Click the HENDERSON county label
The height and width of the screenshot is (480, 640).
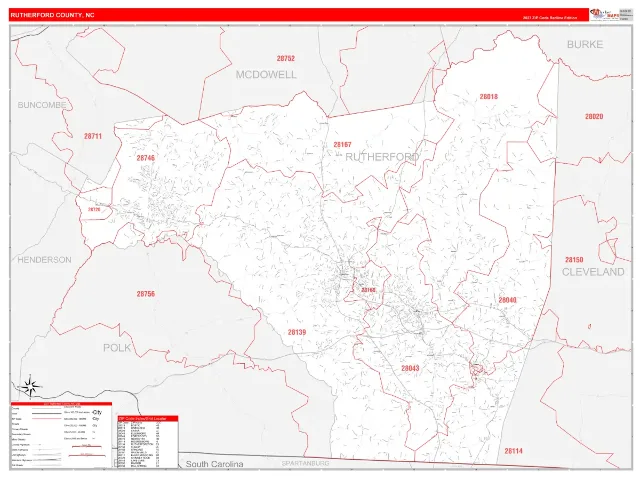coord(44,260)
